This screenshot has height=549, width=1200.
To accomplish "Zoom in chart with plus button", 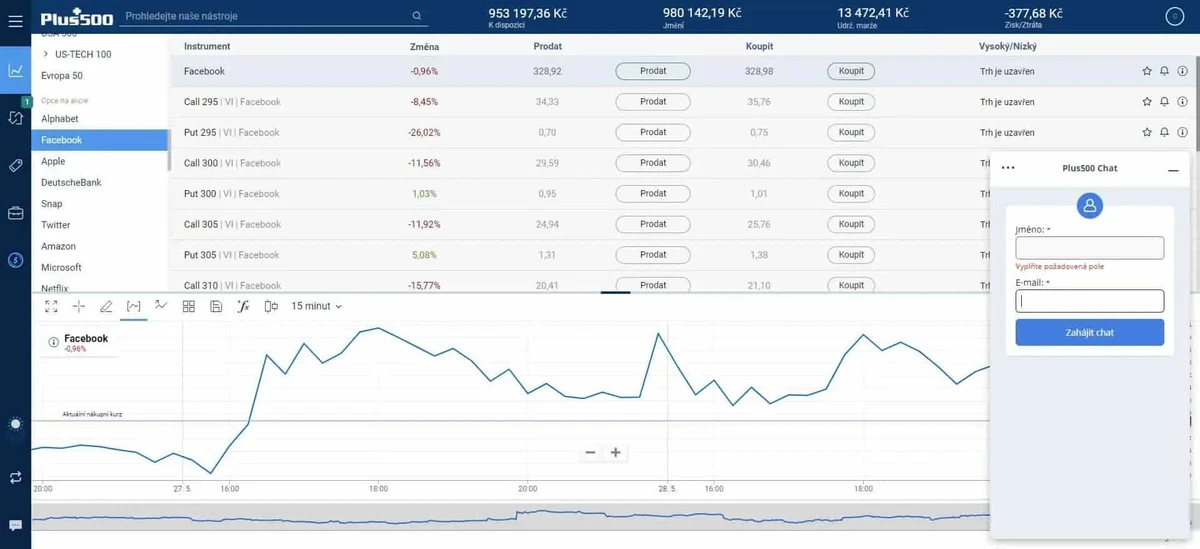I will 615,452.
